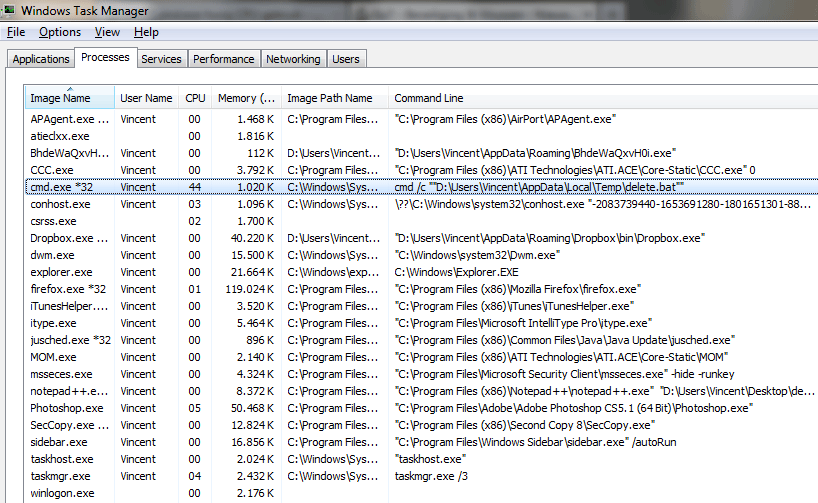
Task: Select the Processes tab
Action: 105,57
